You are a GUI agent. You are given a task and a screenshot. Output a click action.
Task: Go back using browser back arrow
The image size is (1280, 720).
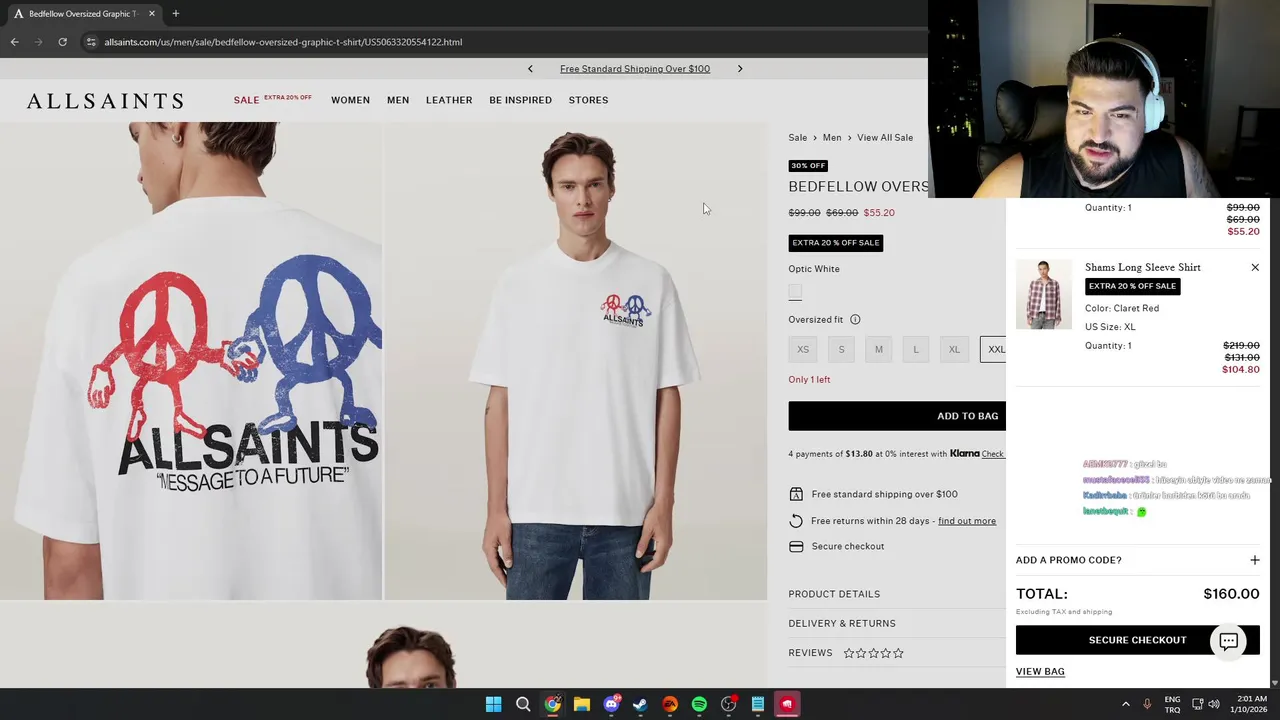click(14, 42)
